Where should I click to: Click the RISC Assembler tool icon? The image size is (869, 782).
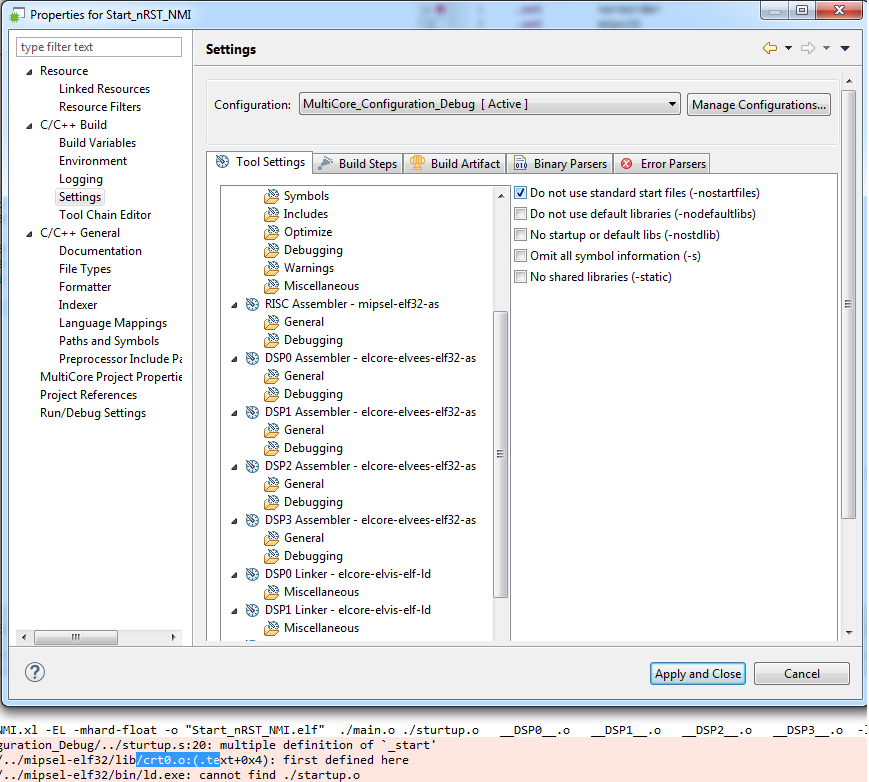tap(252, 304)
